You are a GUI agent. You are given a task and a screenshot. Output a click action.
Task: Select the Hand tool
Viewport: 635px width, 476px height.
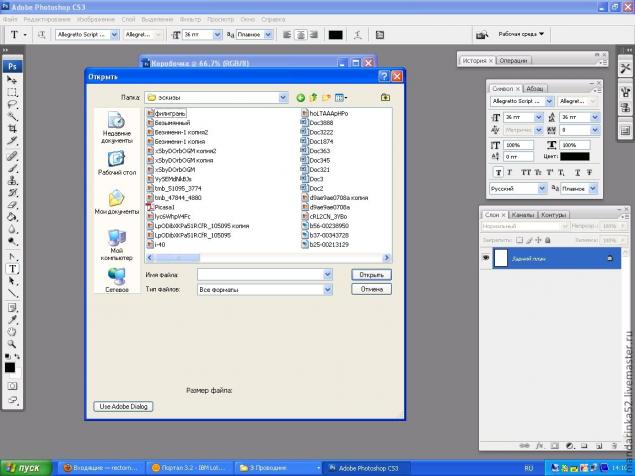click(12, 332)
